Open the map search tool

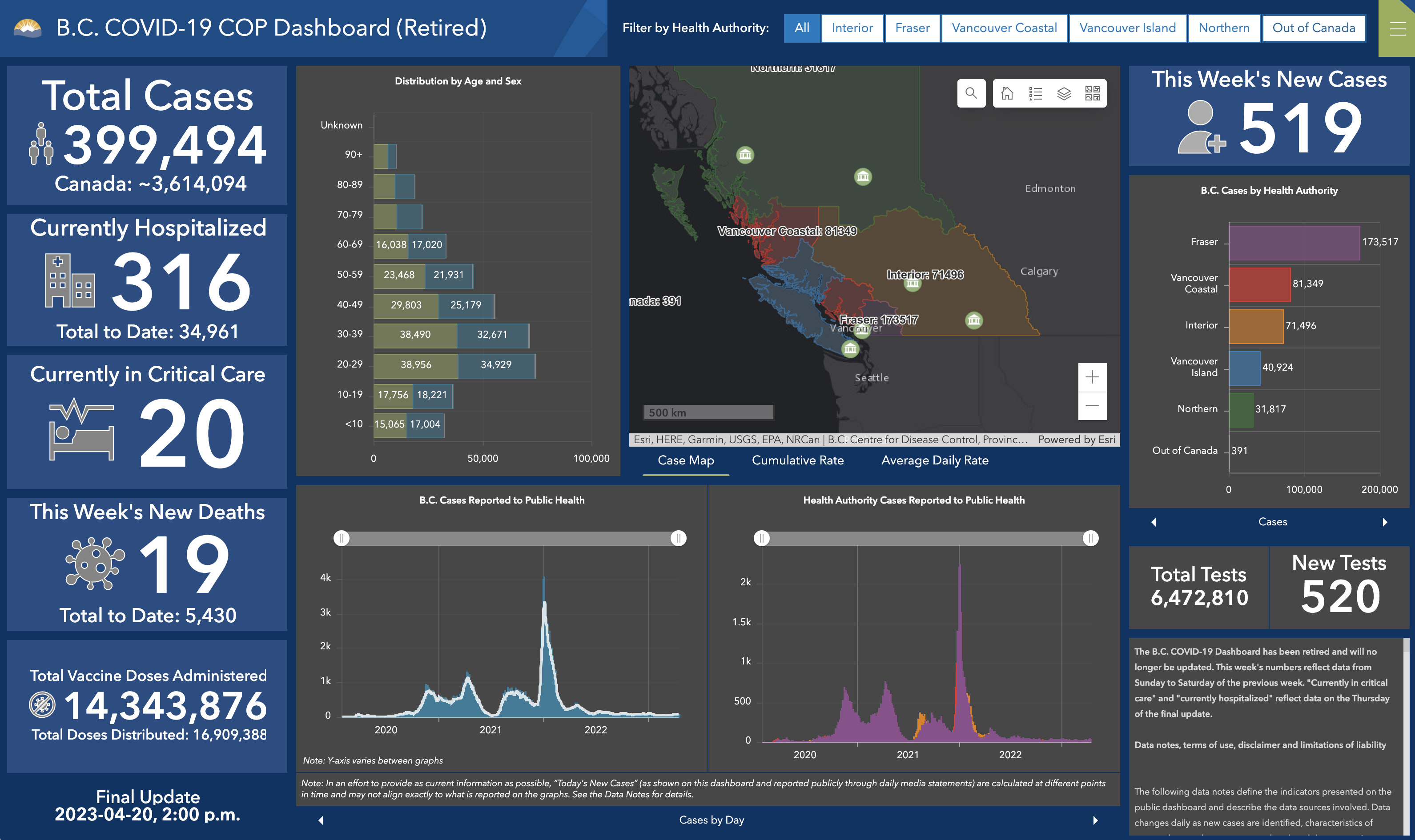[x=970, y=93]
